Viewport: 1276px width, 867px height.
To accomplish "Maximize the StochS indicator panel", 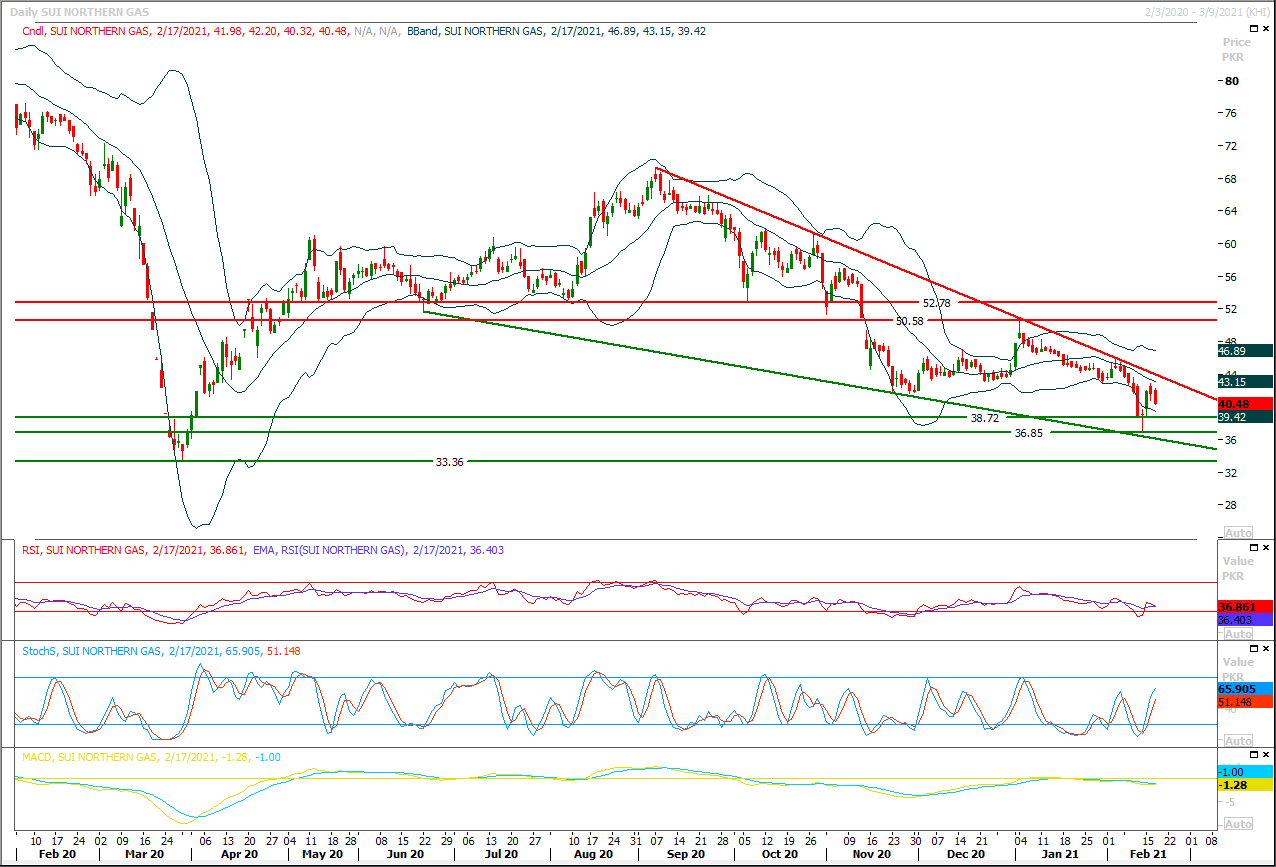I will [1254, 649].
